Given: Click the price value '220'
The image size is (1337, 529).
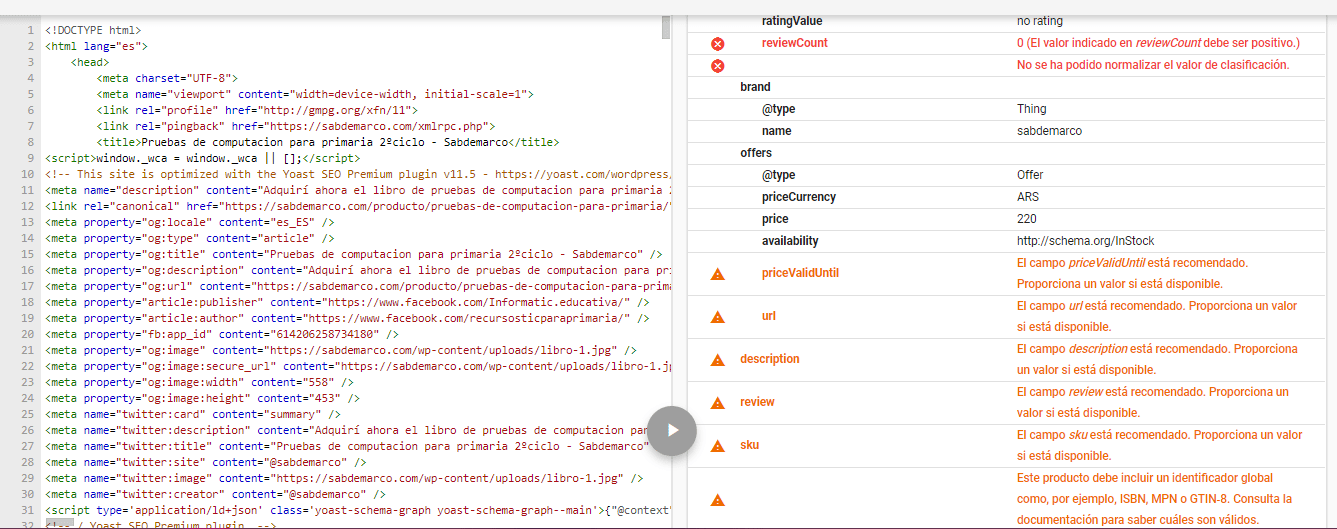Looking at the screenshot, I should pos(1027,219).
